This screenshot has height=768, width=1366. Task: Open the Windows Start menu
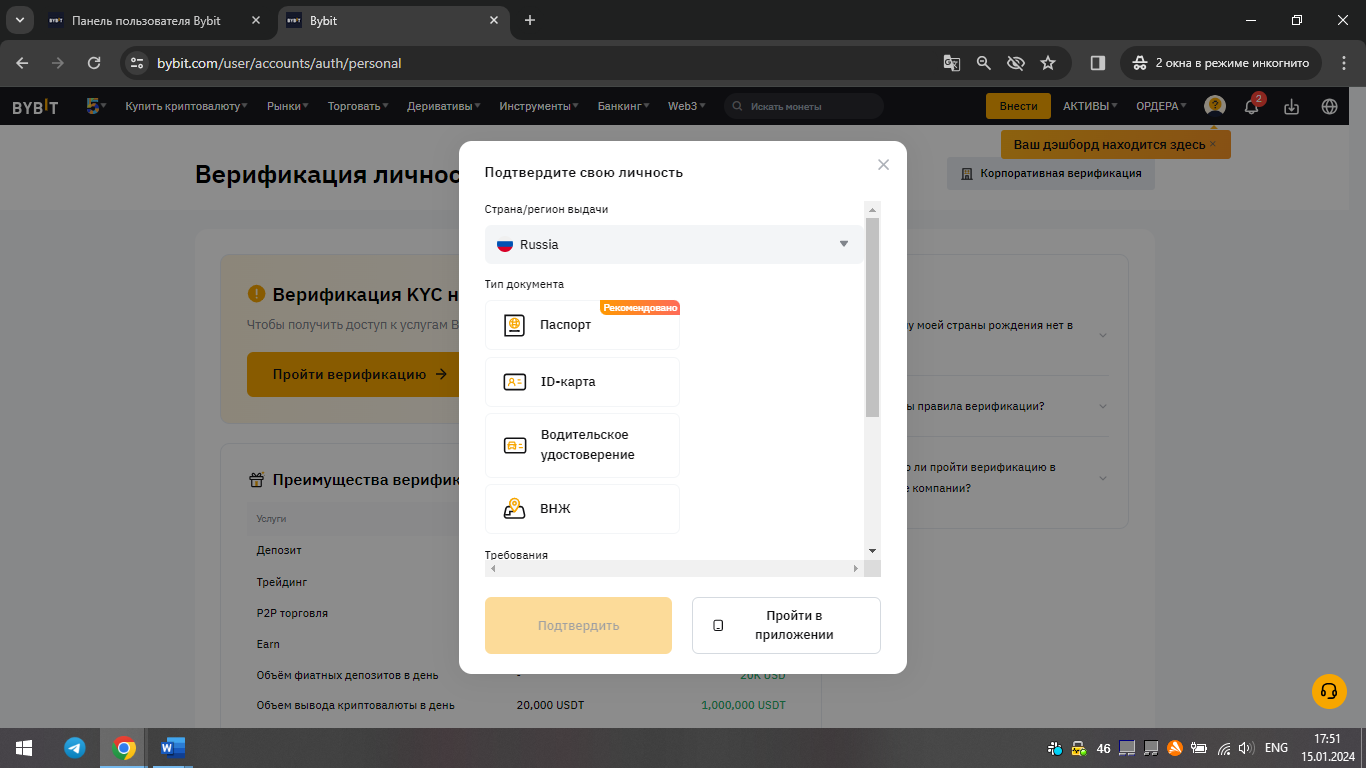click(x=24, y=747)
